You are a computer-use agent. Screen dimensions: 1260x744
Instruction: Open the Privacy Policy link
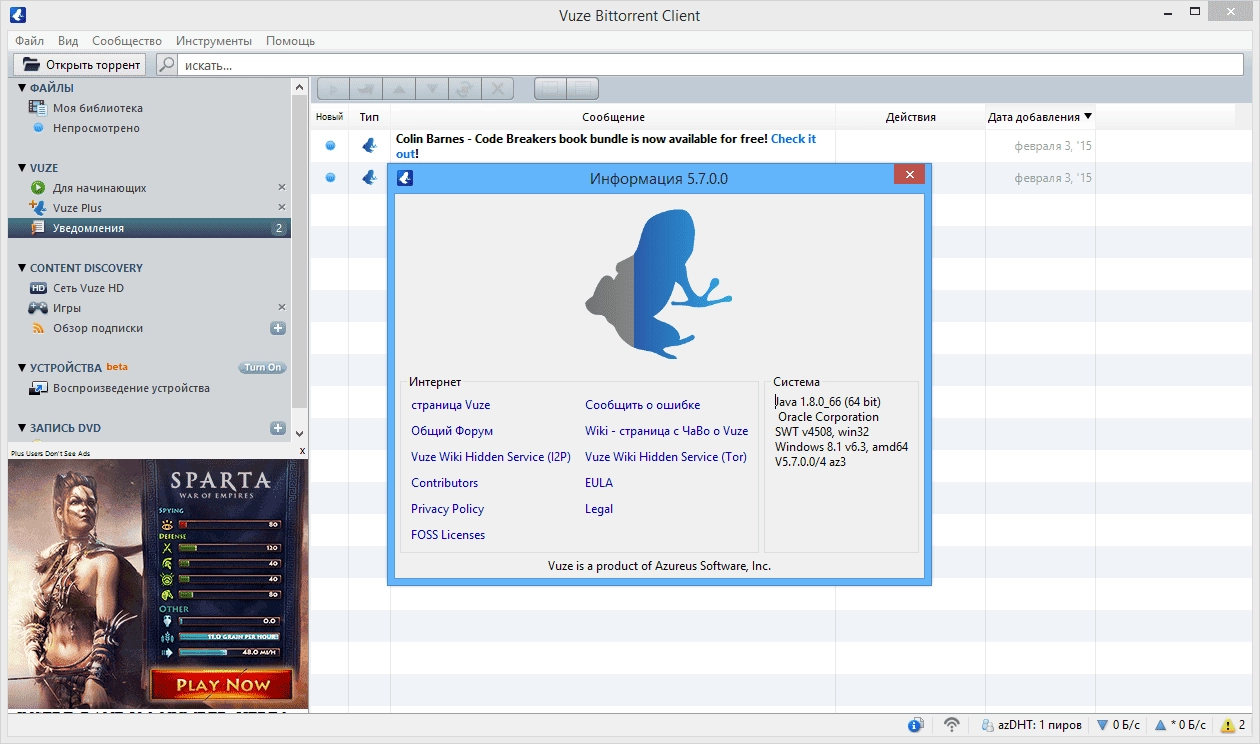[448, 509]
